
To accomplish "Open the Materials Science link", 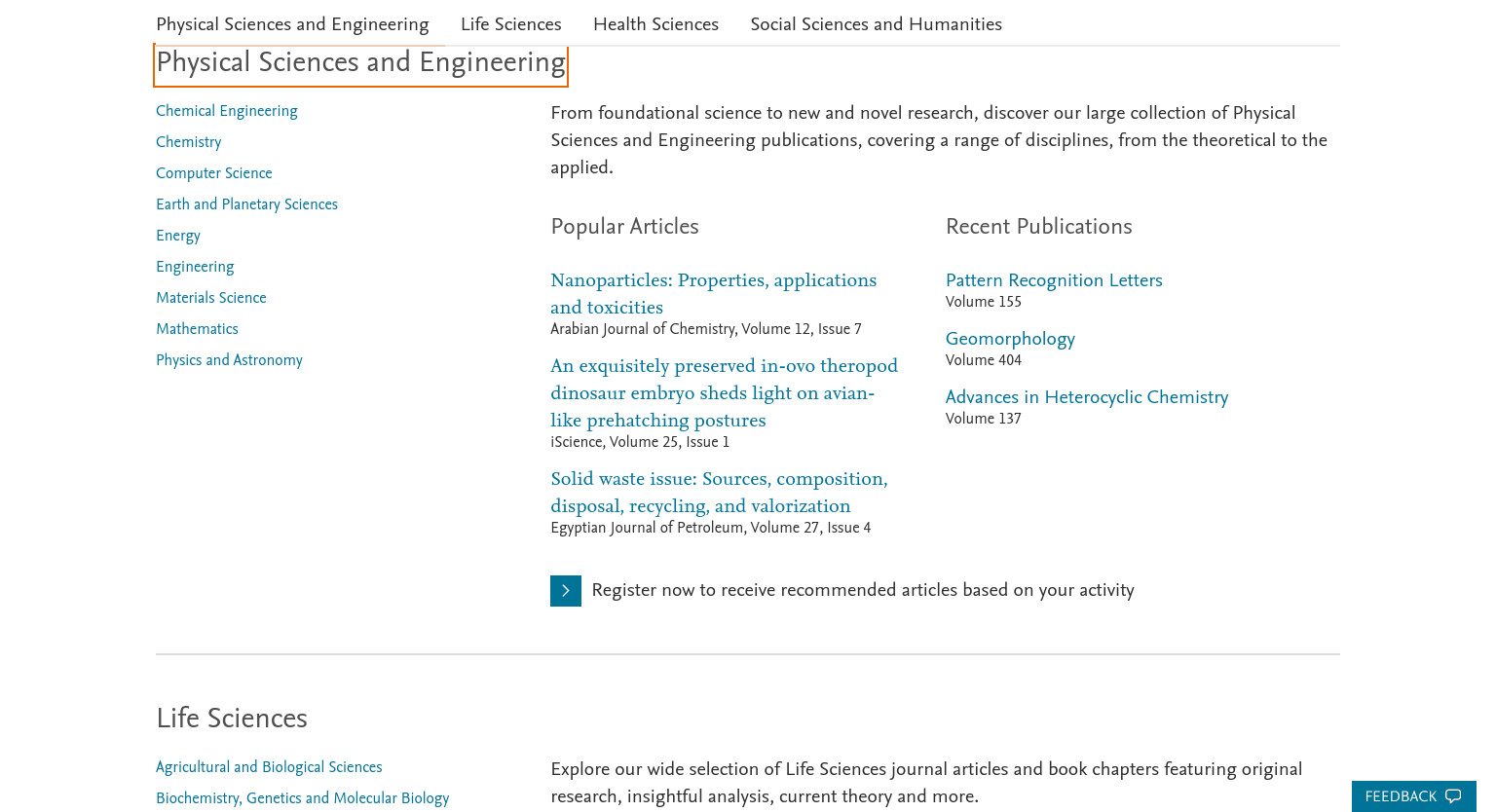I will 211,298.
